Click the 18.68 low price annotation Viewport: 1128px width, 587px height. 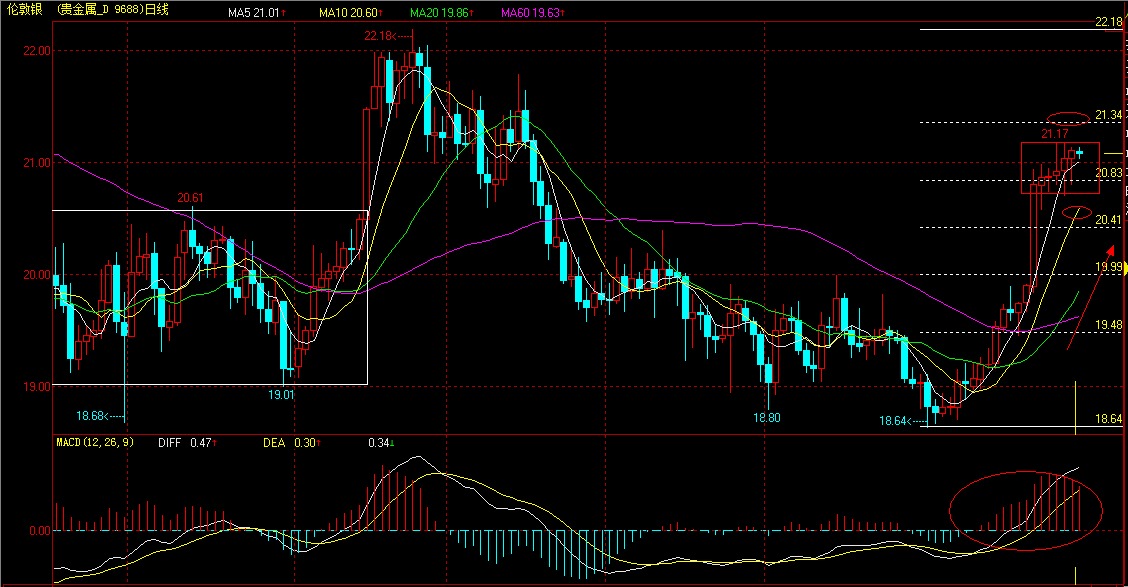coord(92,415)
